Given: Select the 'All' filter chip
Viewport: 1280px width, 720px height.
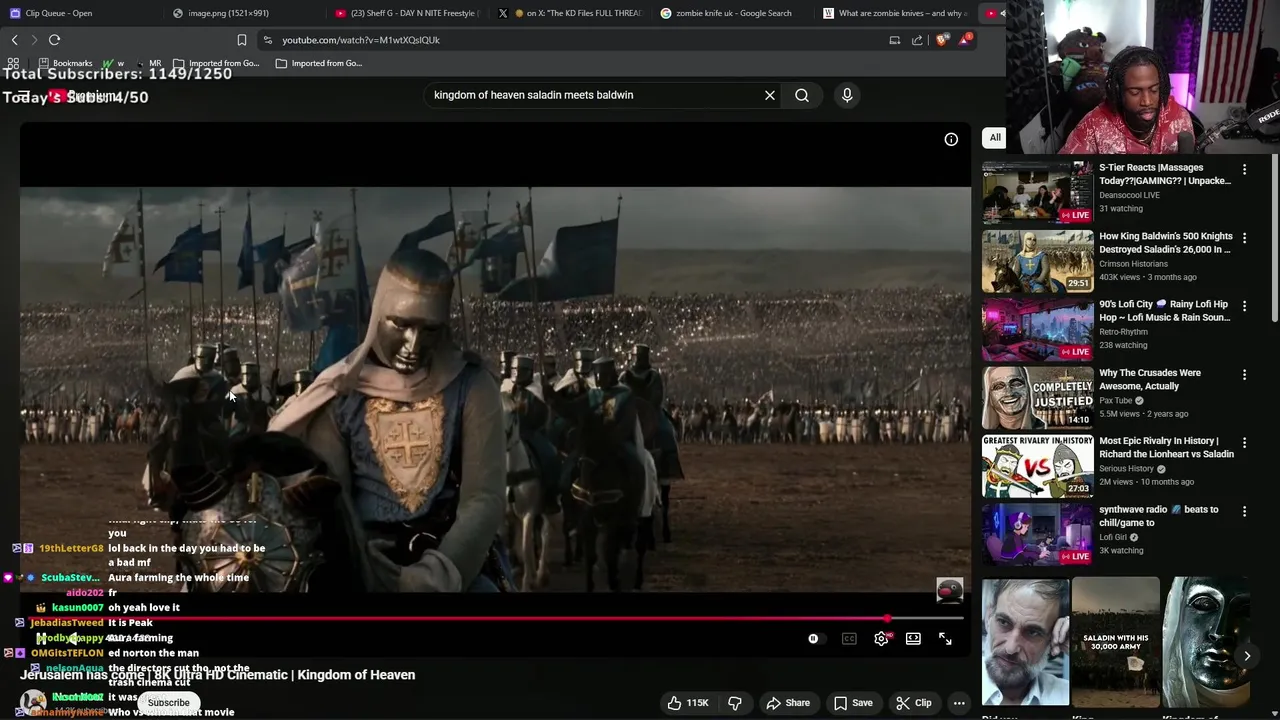Looking at the screenshot, I should [995, 137].
